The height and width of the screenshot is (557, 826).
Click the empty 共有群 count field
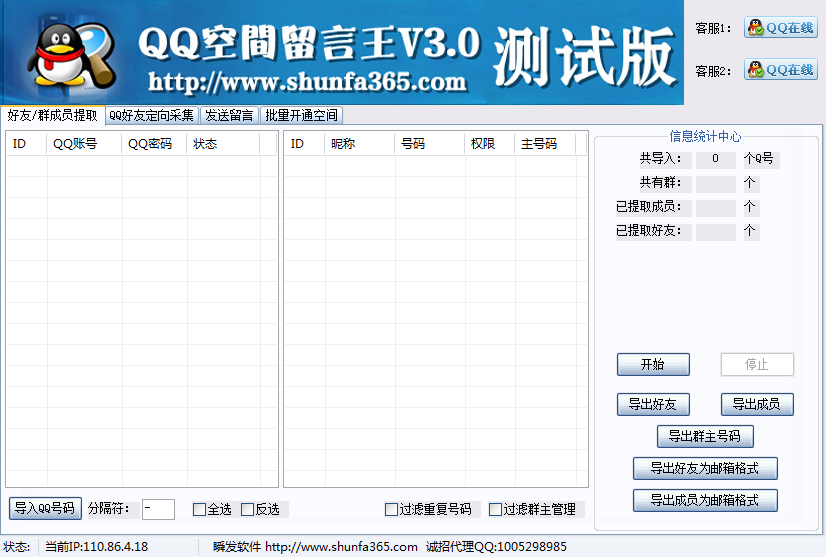pos(715,183)
